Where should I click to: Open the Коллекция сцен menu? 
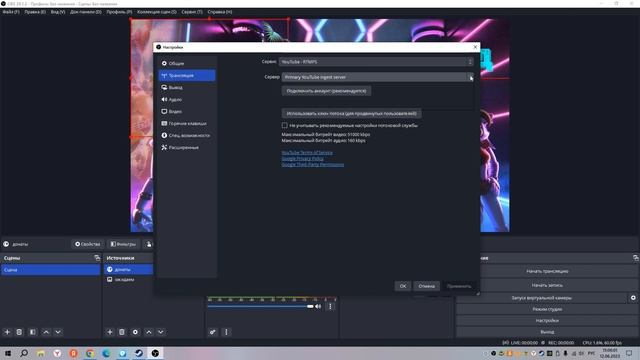click(157, 12)
